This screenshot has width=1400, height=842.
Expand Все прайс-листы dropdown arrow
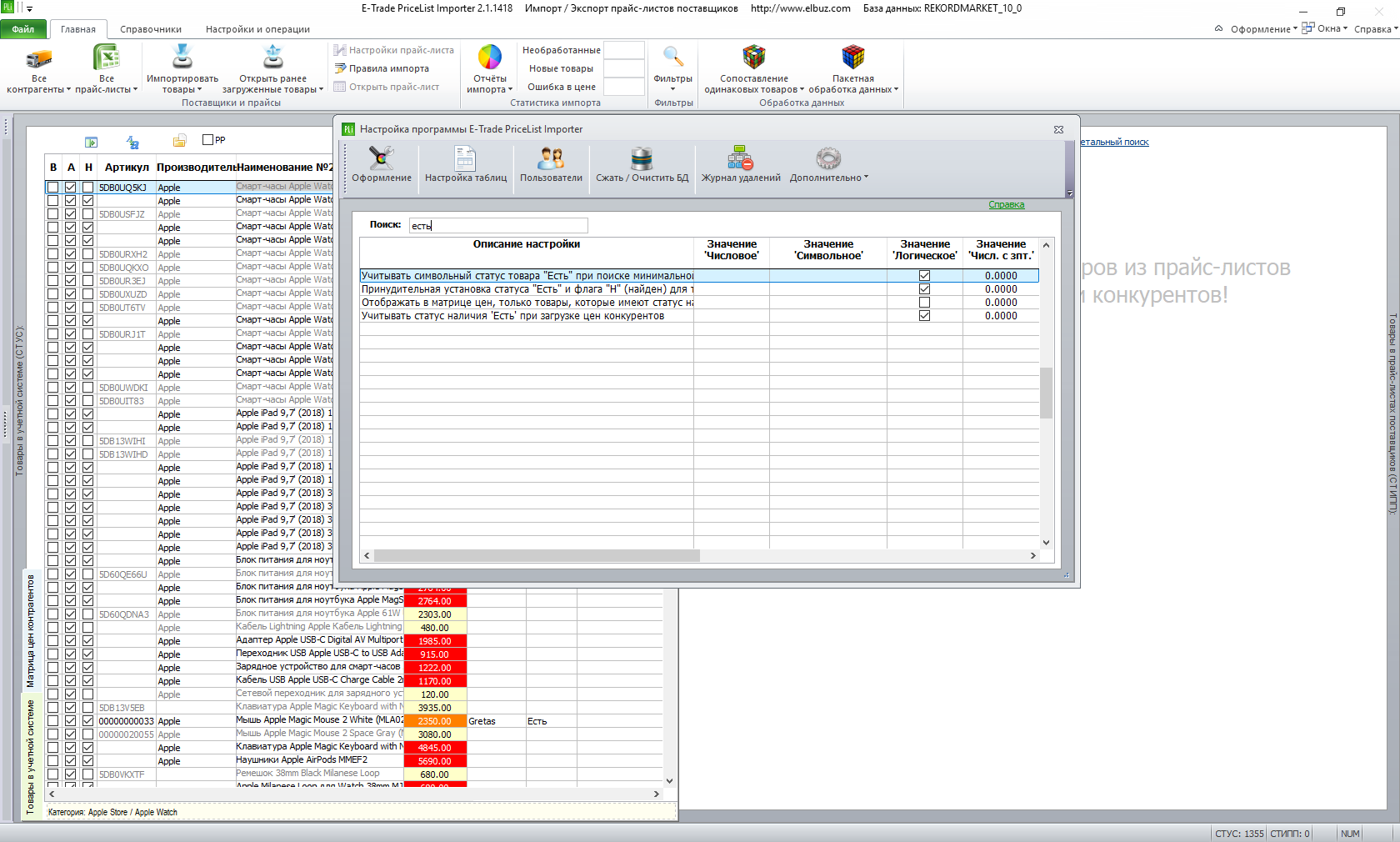click(135, 89)
